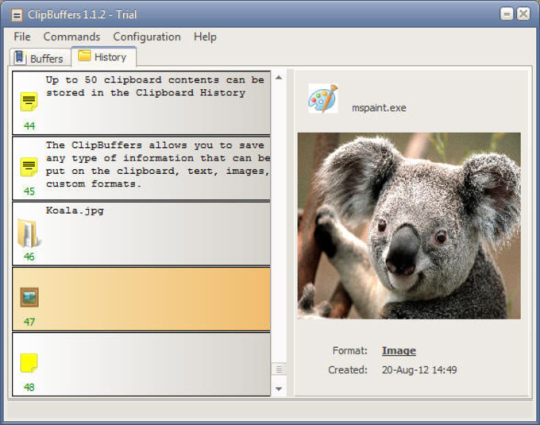Click entry number 48 label

29,387
